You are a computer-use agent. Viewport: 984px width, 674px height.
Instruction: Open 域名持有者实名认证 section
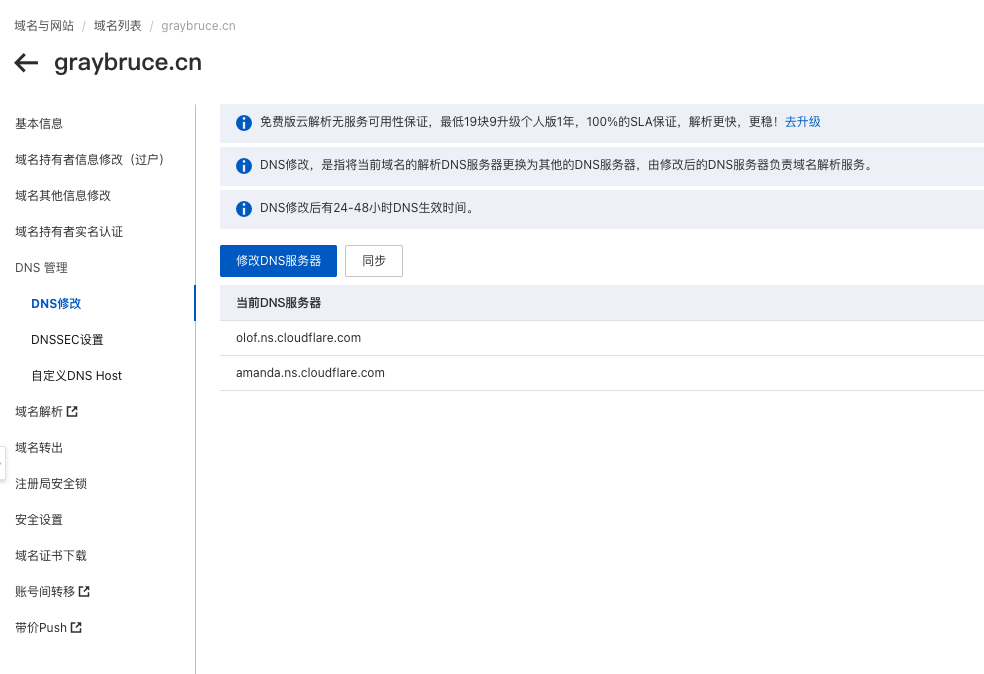pyautogui.click(x=69, y=231)
